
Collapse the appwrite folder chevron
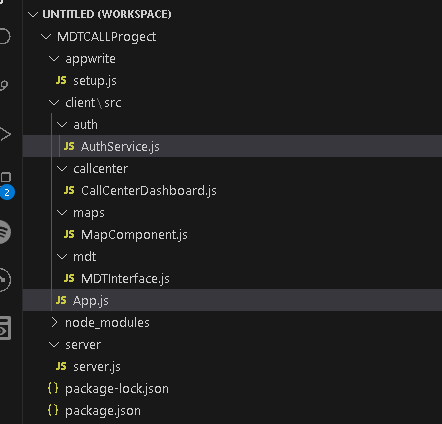(54, 59)
